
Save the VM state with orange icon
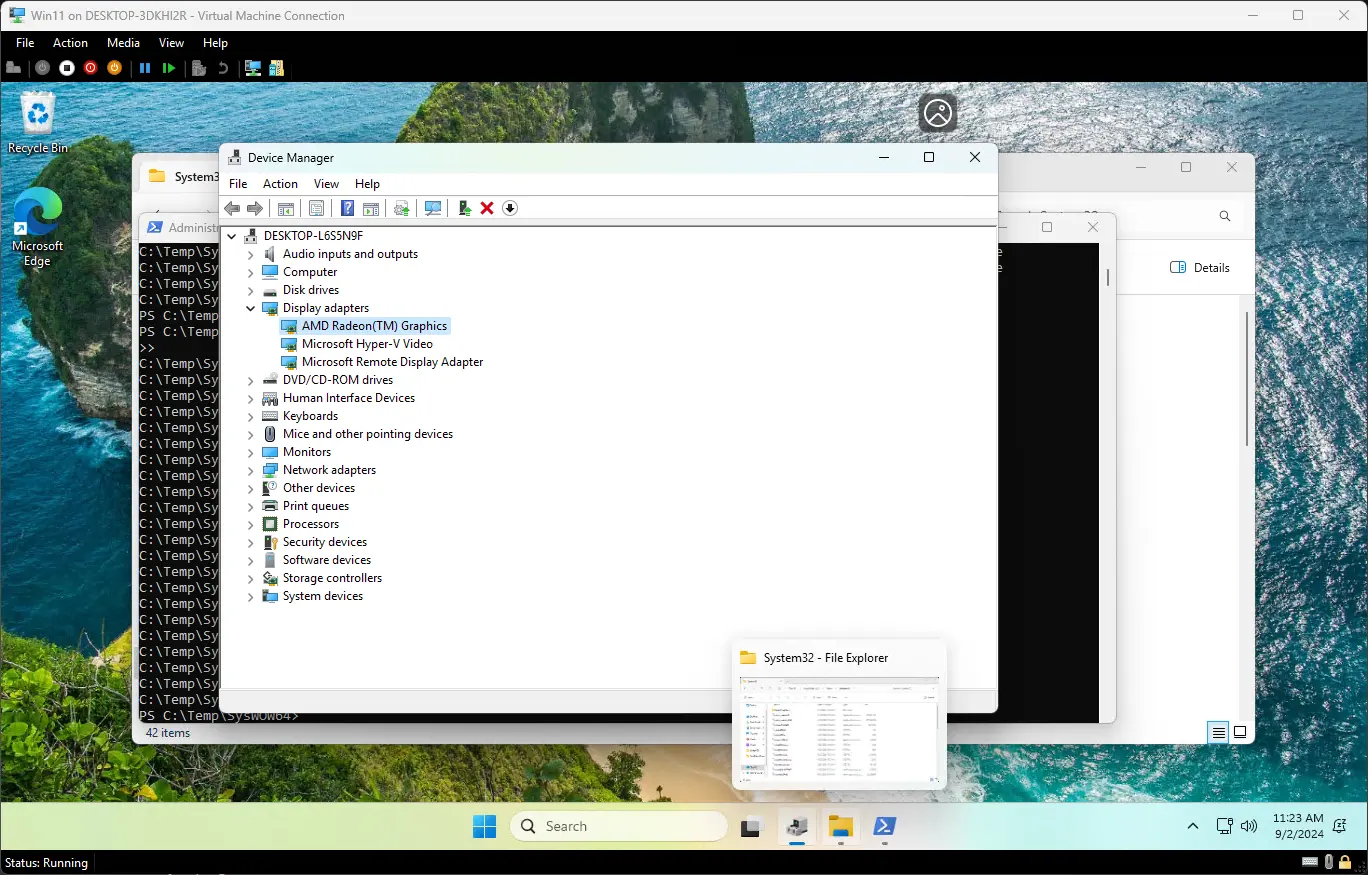point(115,68)
